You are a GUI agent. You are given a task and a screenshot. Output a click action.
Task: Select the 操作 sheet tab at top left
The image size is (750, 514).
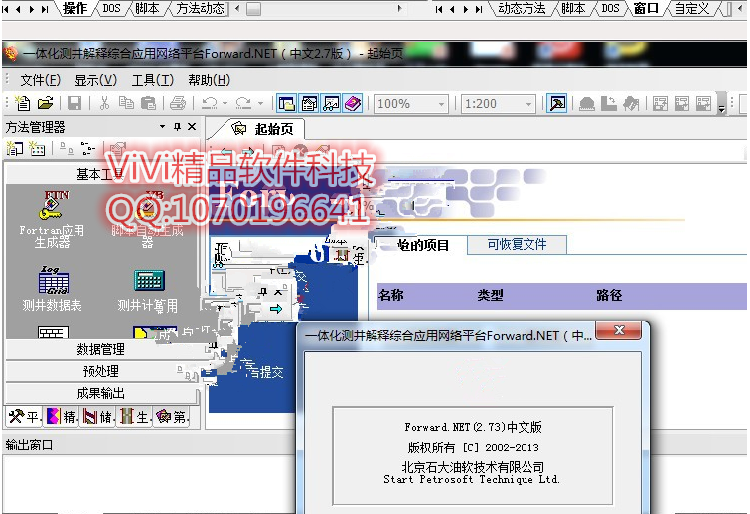75,8
